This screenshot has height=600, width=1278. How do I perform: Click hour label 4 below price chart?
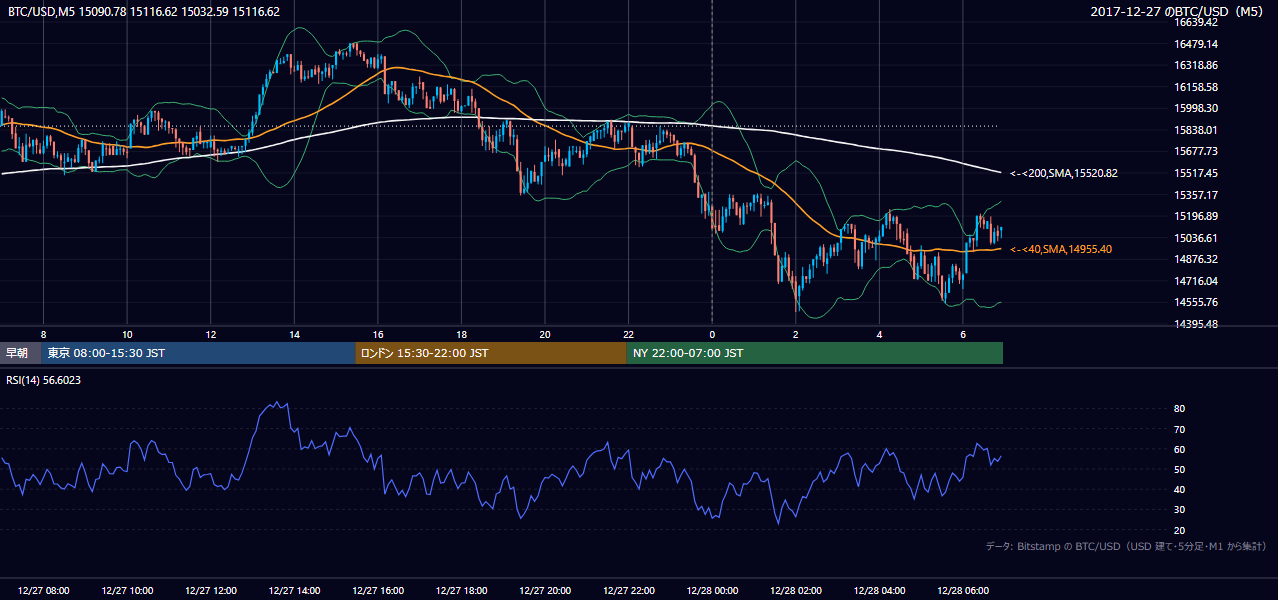(x=879, y=334)
